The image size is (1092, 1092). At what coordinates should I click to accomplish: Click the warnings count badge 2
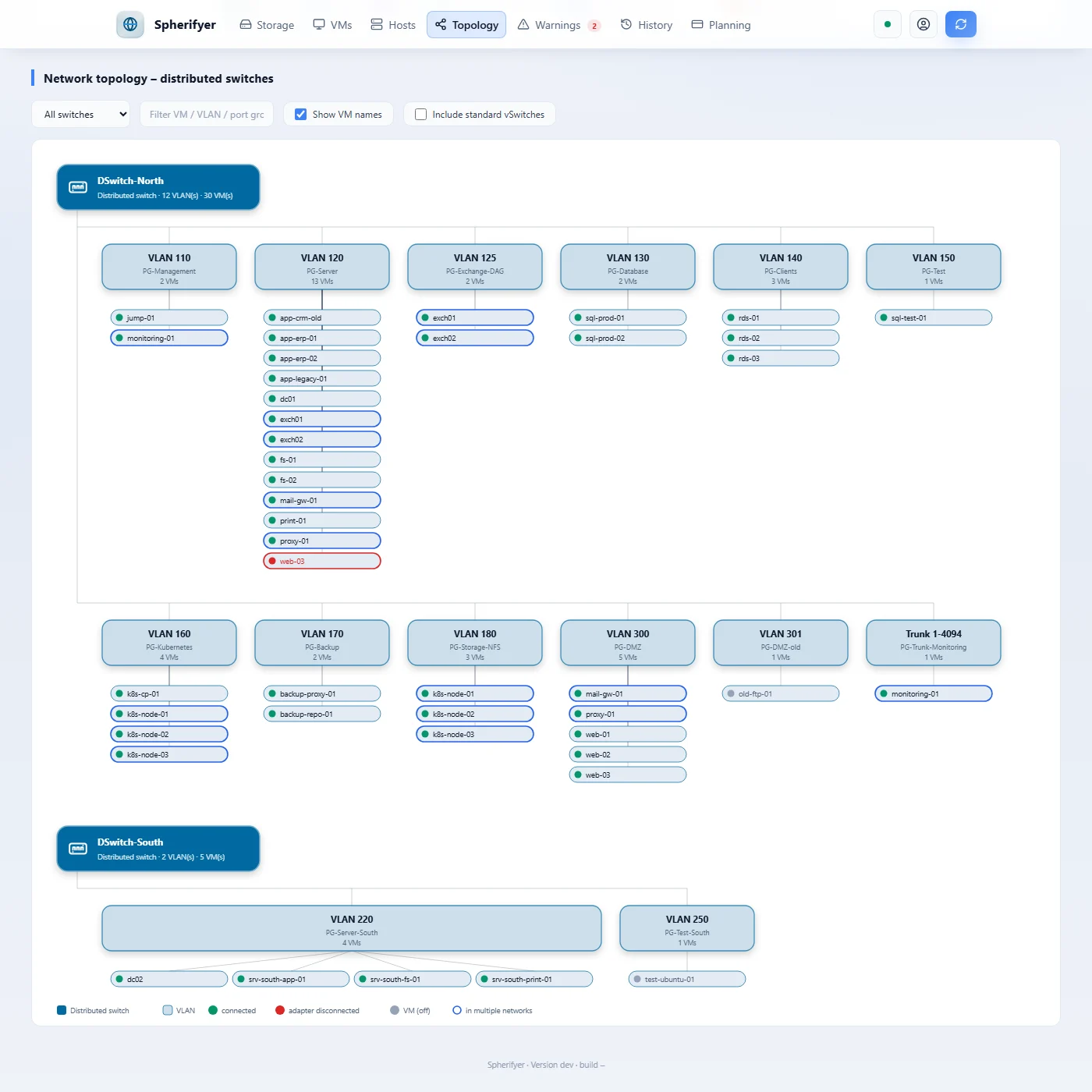coord(594,26)
